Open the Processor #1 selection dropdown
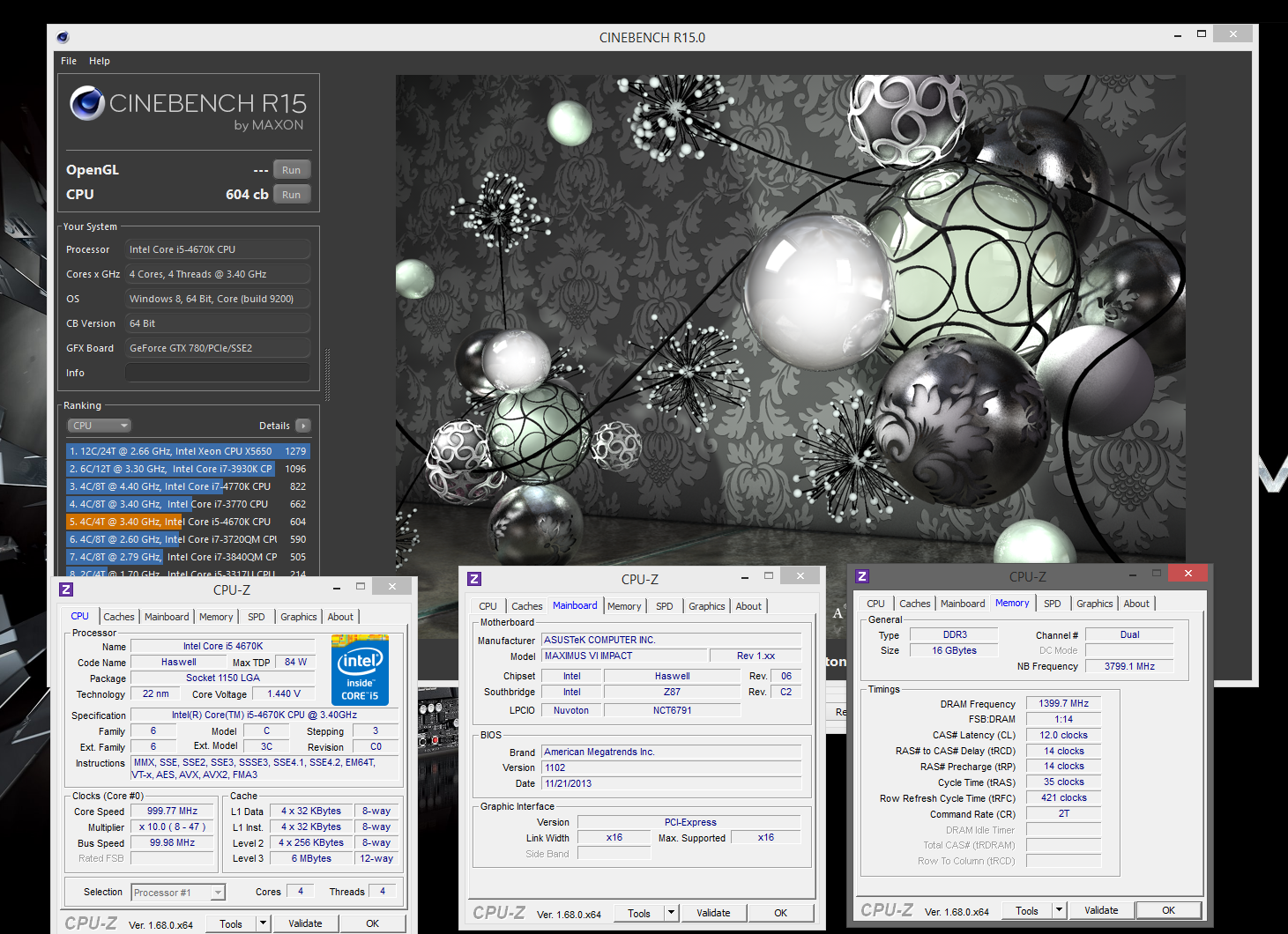The image size is (1288, 934). [x=178, y=893]
